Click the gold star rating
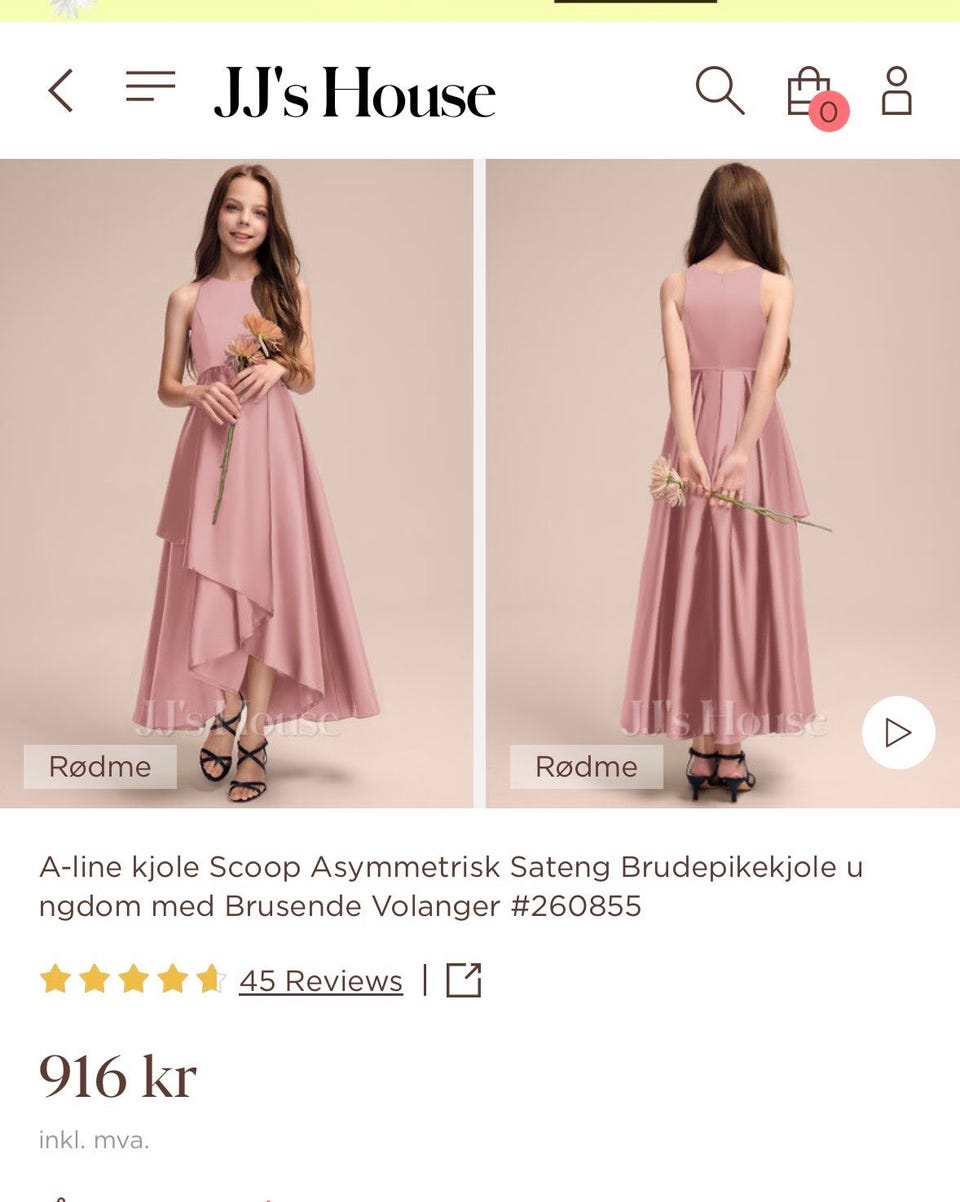The width and height of the screenshot is (960, 1202). click(132, 980)
